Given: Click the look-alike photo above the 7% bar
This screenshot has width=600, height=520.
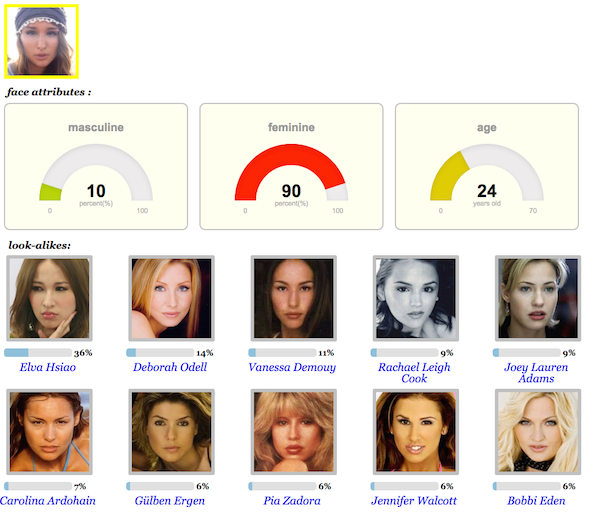Looking at the screenshot, I should click(x=49, y=432).
